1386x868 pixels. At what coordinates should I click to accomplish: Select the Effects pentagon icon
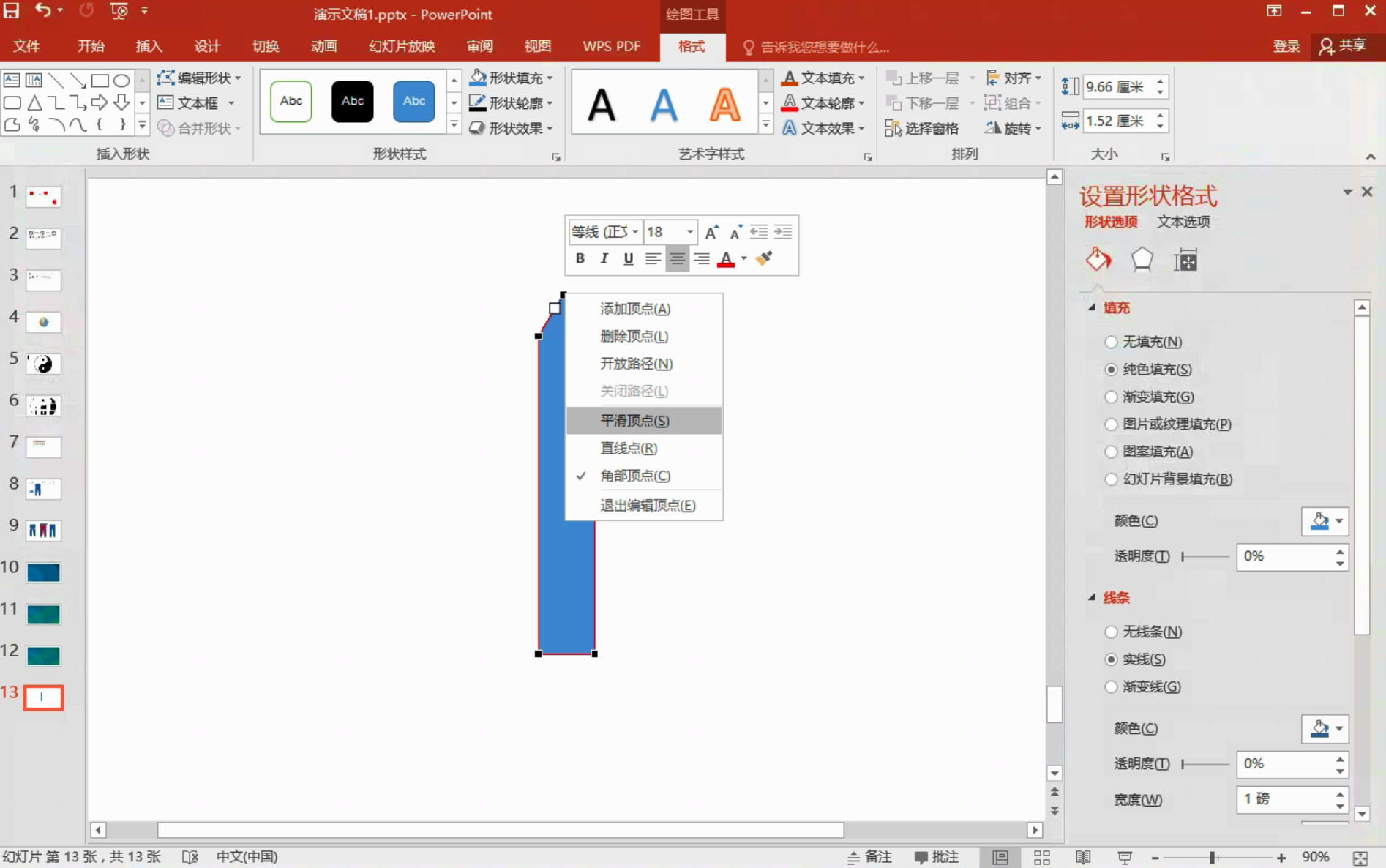click(1142, 259)
